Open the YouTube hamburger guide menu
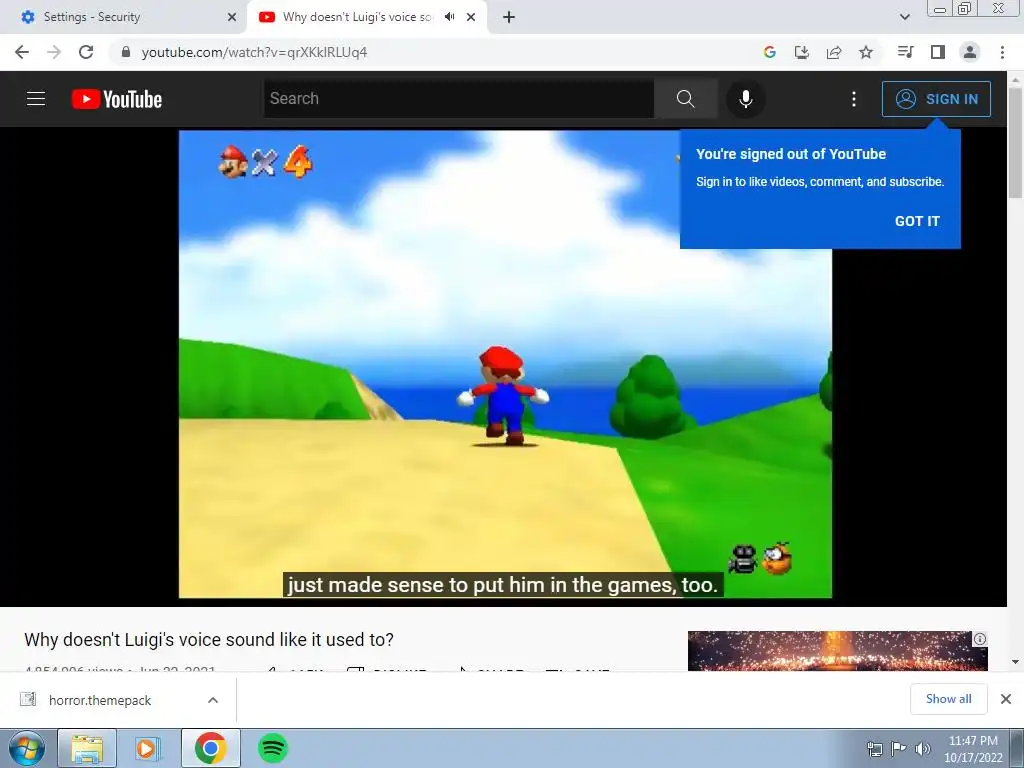This screenshot has height=768, width=1024. click(x=36, y=99)
